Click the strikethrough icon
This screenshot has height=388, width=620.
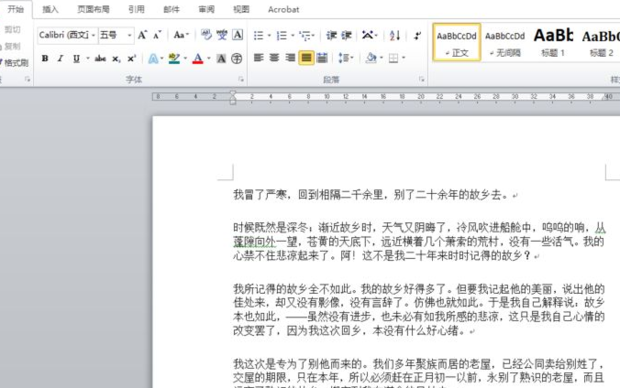coord(100,59)
